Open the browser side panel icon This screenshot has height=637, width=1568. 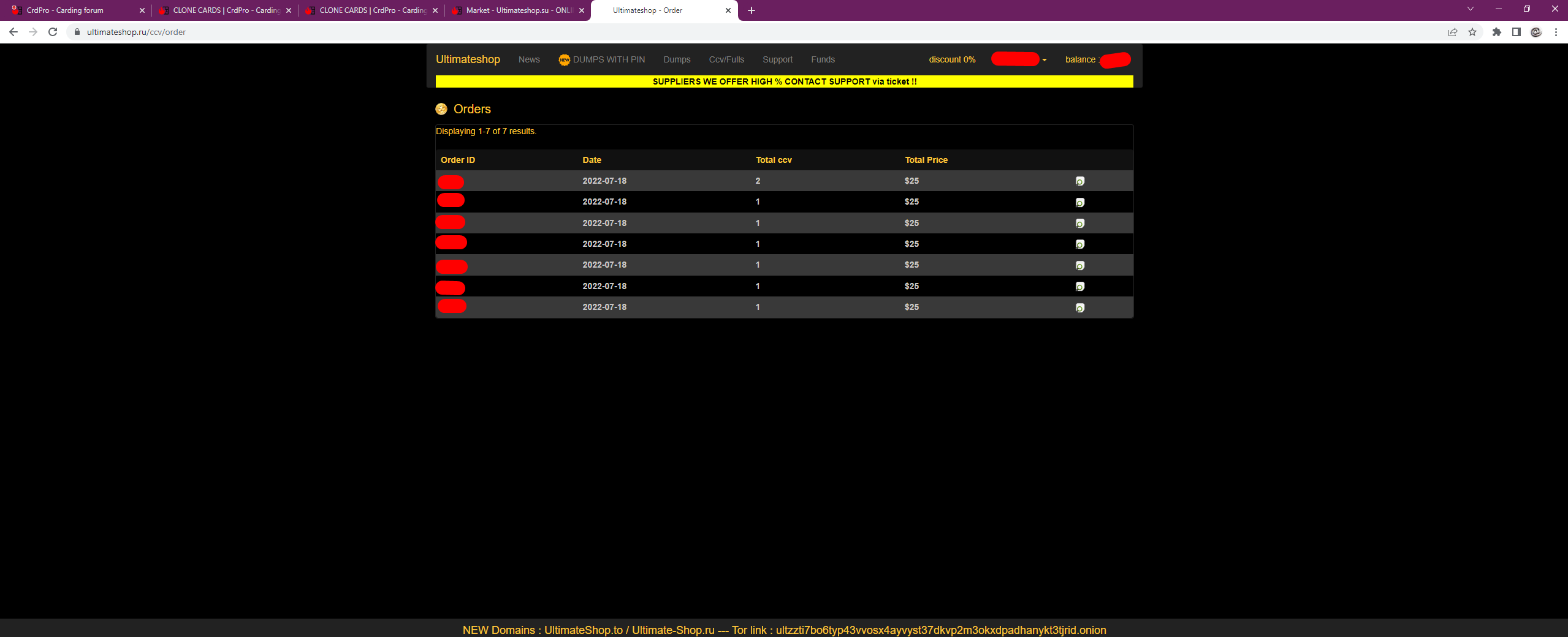click(x=1516, y=32)
